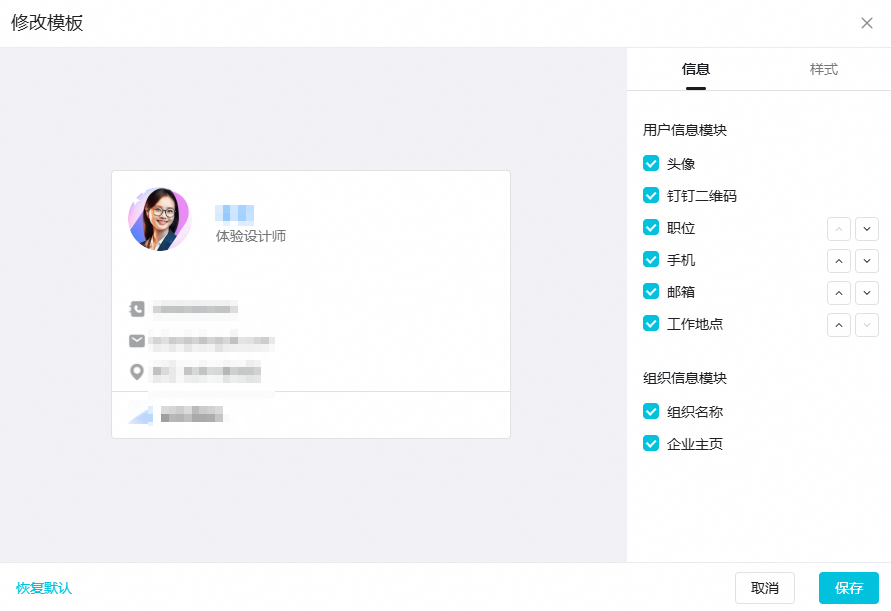
Task: Click the 修改模板 dialog title
Action: click(47, 23)
